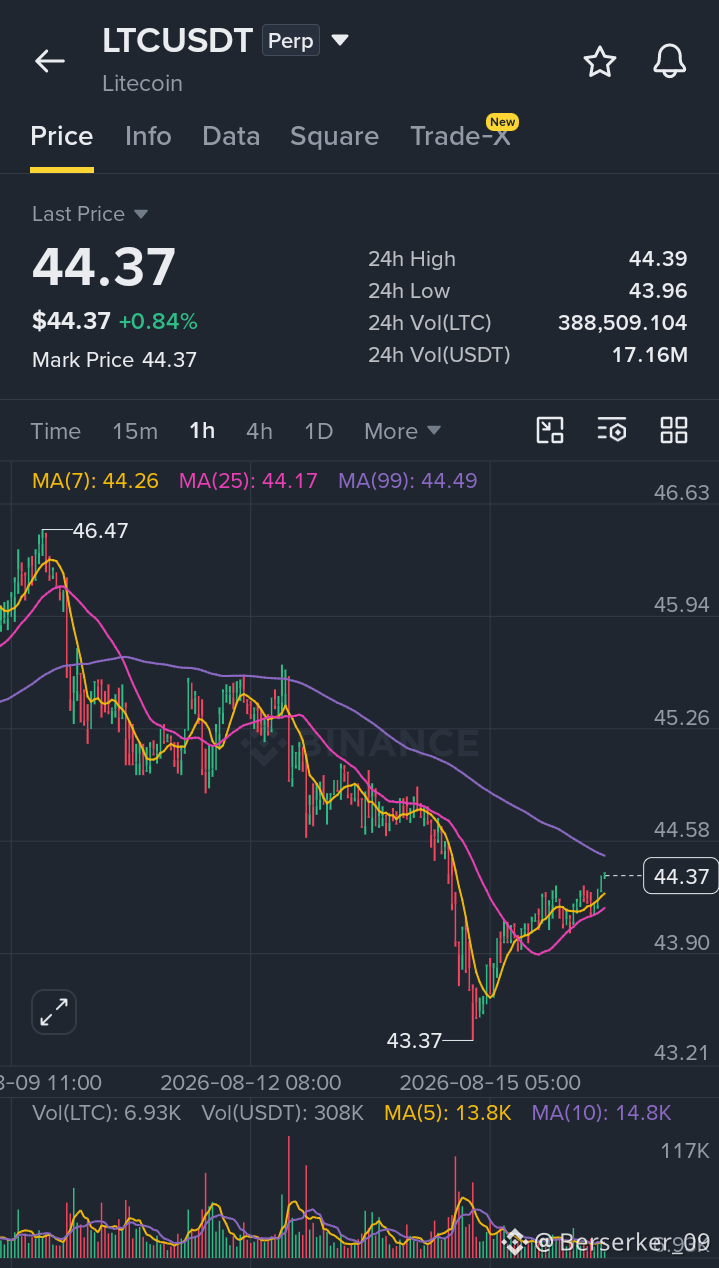Open price alert bell icon

click(x=670, y=61)
